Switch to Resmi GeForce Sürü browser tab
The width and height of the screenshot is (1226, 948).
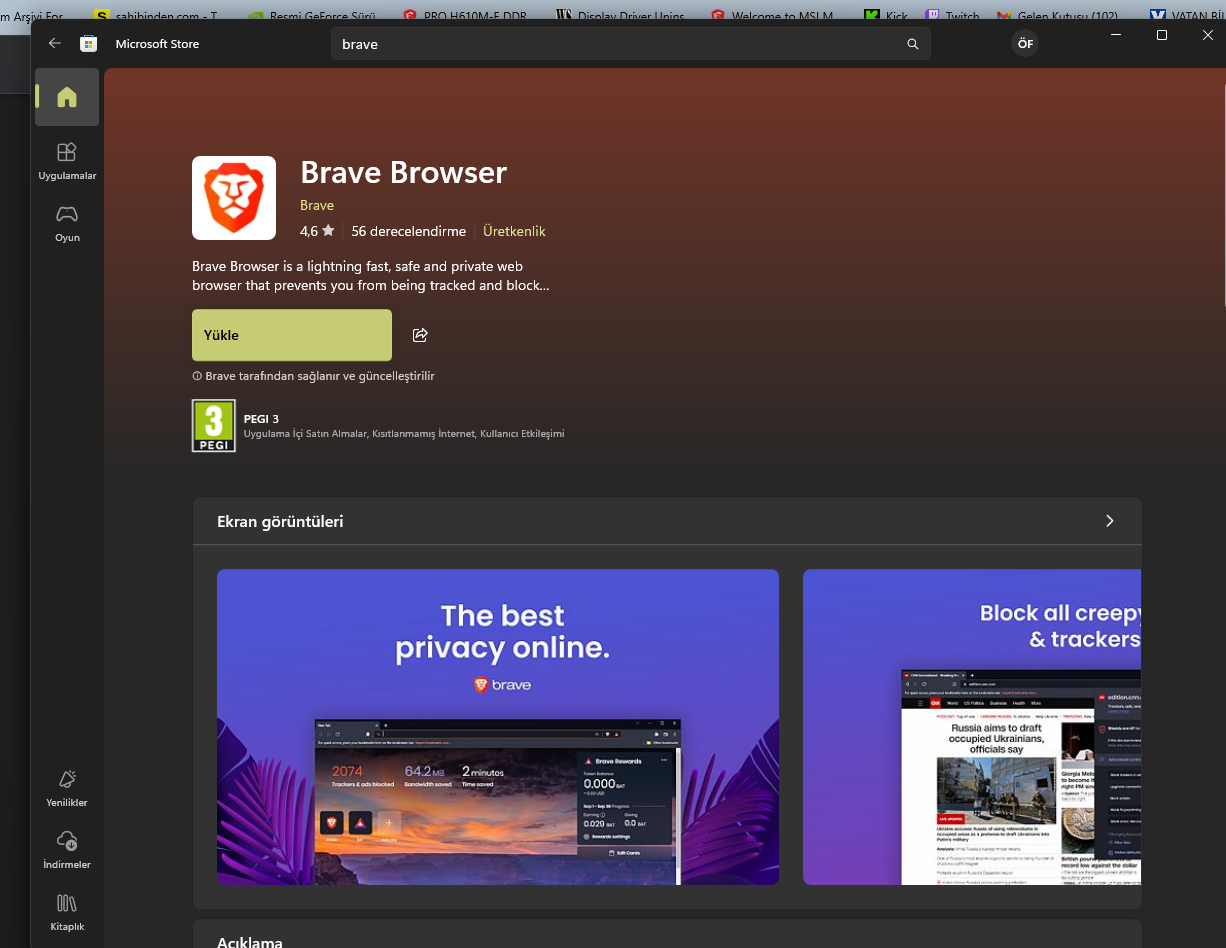click(313, 16)
